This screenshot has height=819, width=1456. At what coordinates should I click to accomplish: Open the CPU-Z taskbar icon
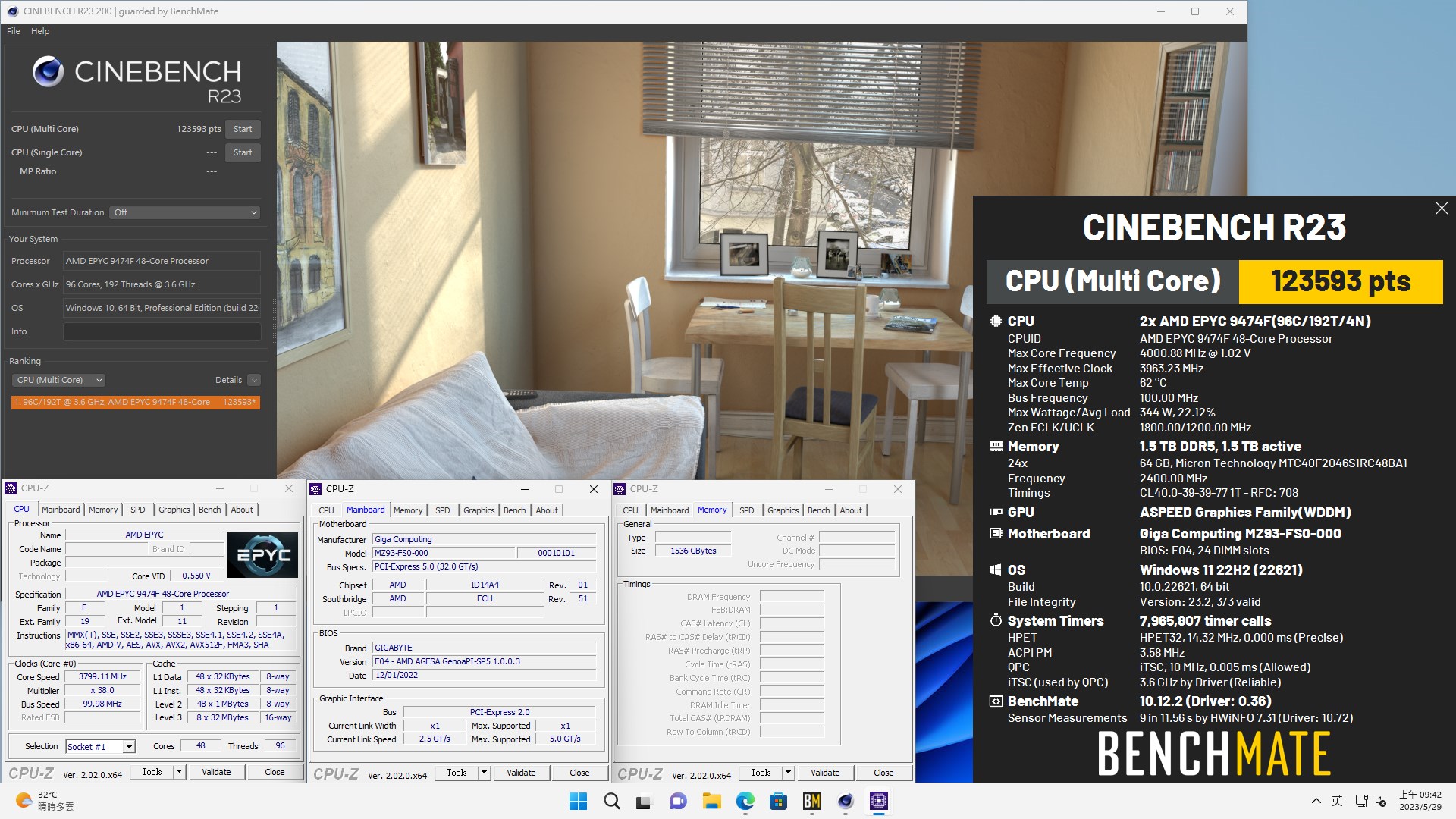click(x=879, y=801)
